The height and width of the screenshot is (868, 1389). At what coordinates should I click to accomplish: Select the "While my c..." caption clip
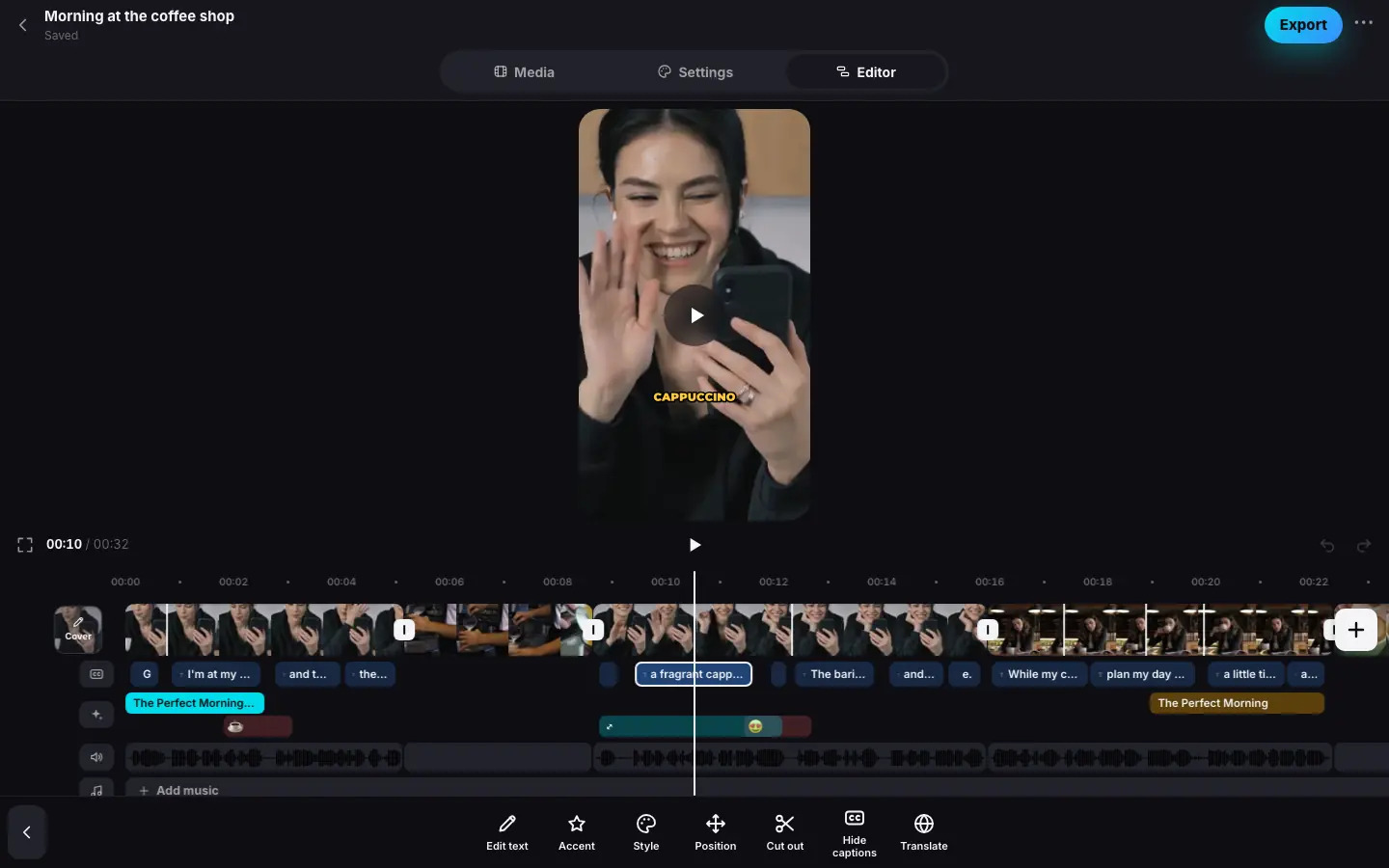[1039, 674]
